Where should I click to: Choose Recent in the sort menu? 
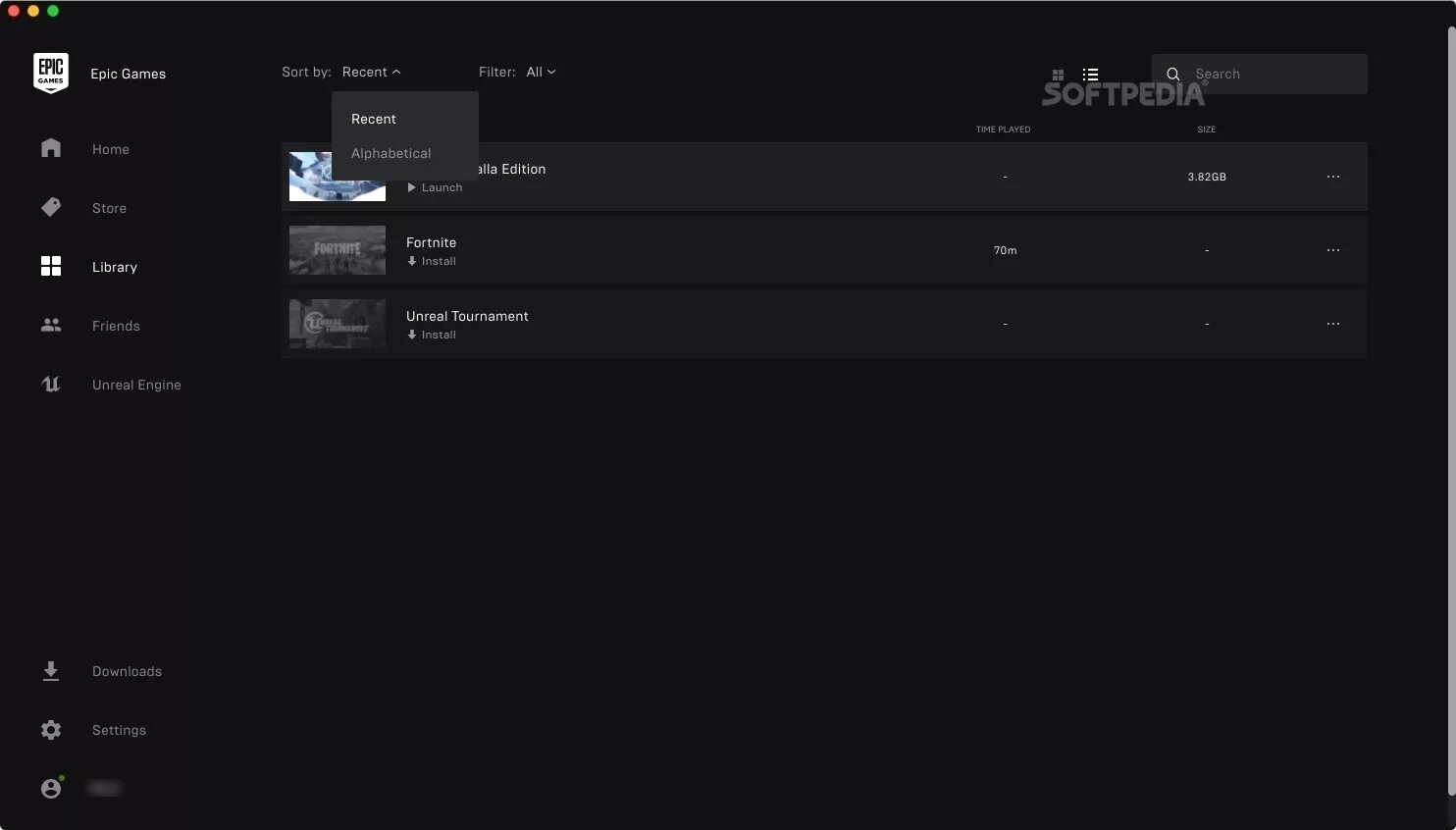pyautogui.click(x=374, y=119)
